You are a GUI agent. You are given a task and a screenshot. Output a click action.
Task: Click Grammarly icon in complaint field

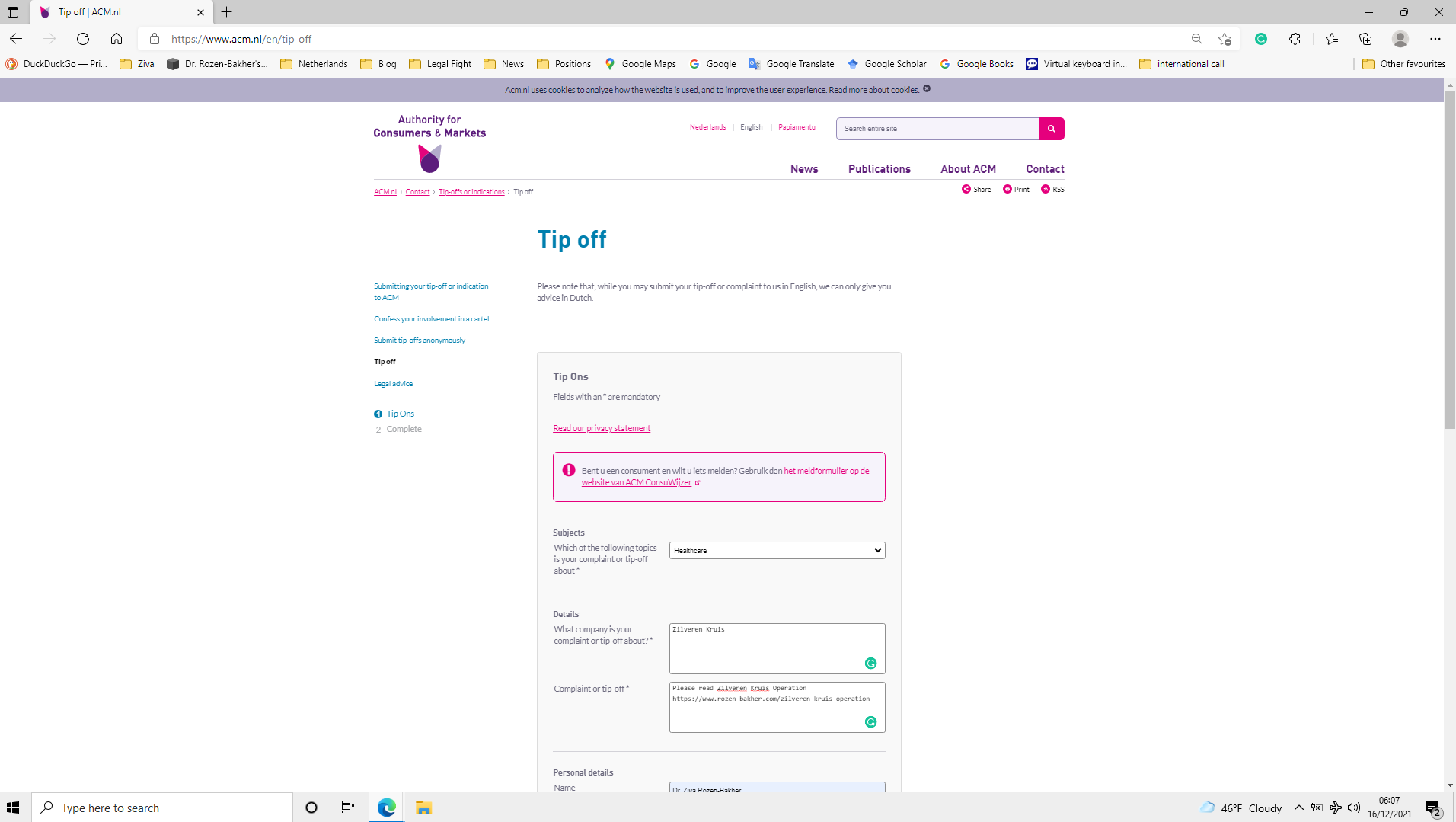pyautogui.click(x=871, y=722)
